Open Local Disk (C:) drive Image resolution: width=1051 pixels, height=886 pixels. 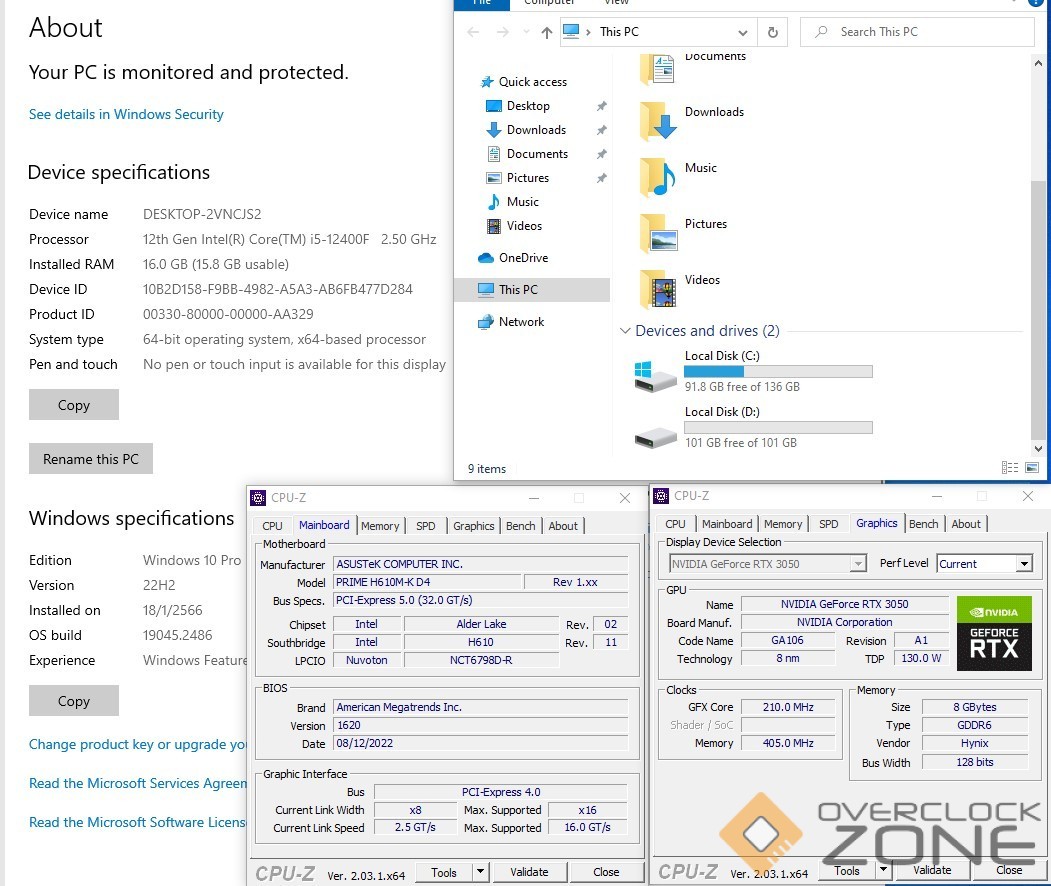656,374
